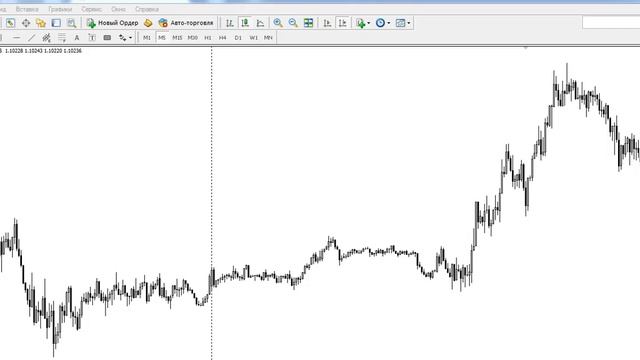Open the Графики menu
This screenshot has width=640, height=360.
[60, 9]
